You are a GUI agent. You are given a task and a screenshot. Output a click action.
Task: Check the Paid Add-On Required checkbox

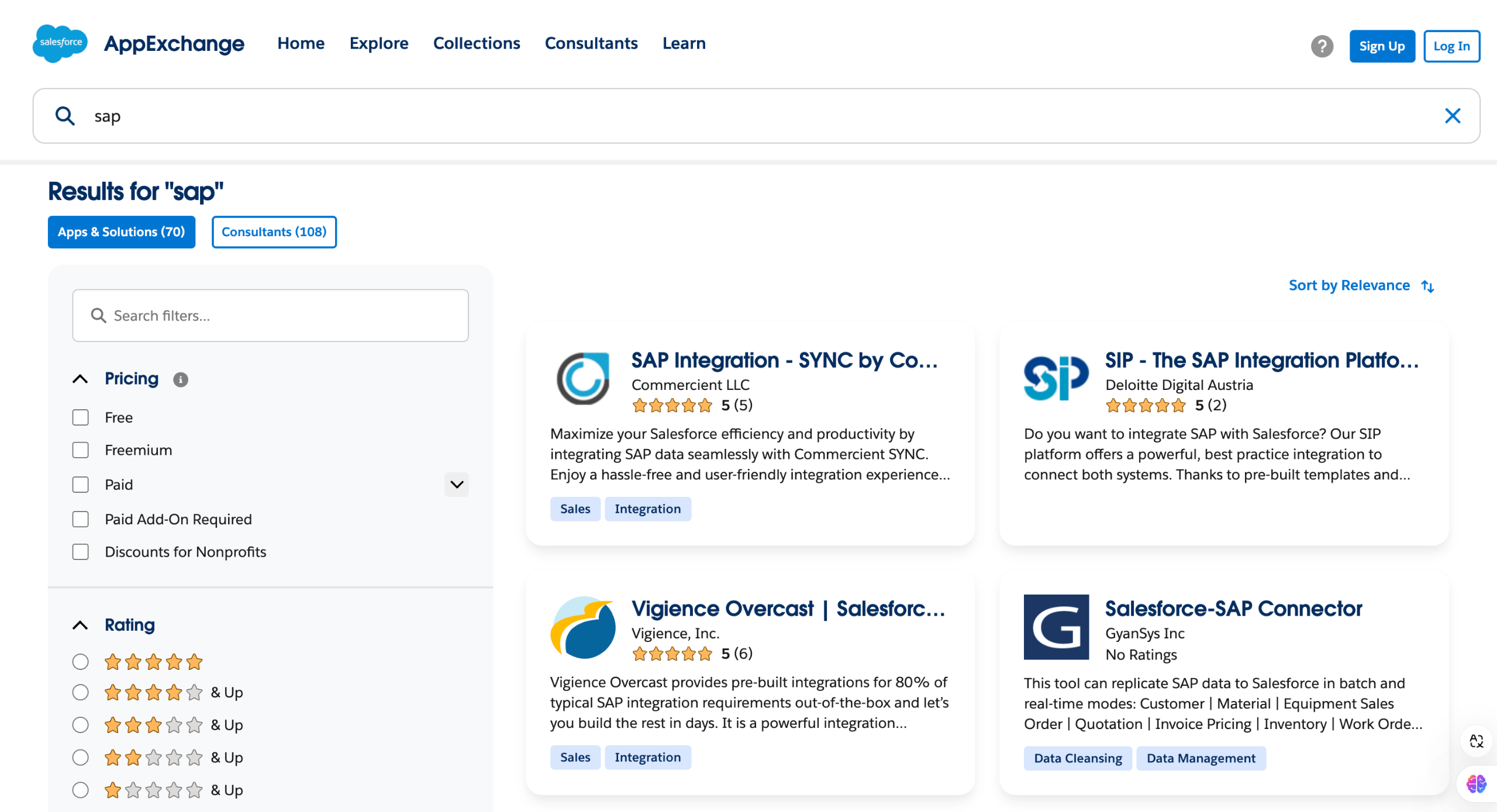[x=80, y=519]
